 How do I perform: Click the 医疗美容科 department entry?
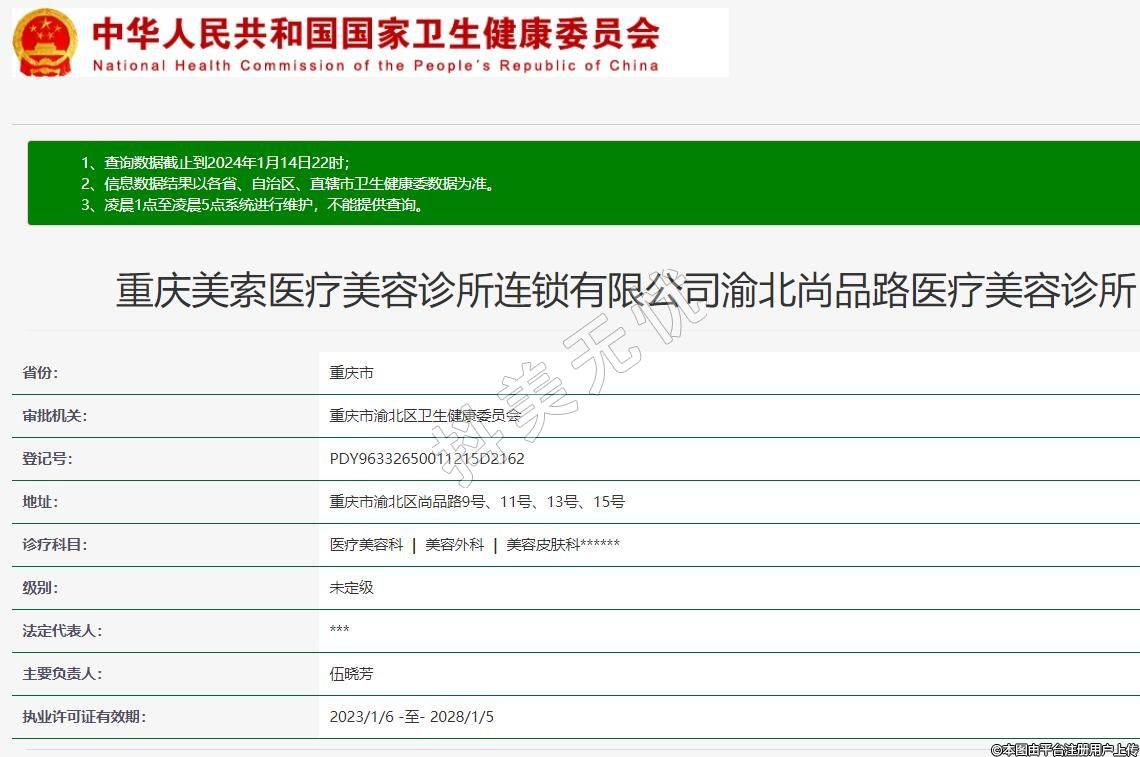[x=367, y=545]
